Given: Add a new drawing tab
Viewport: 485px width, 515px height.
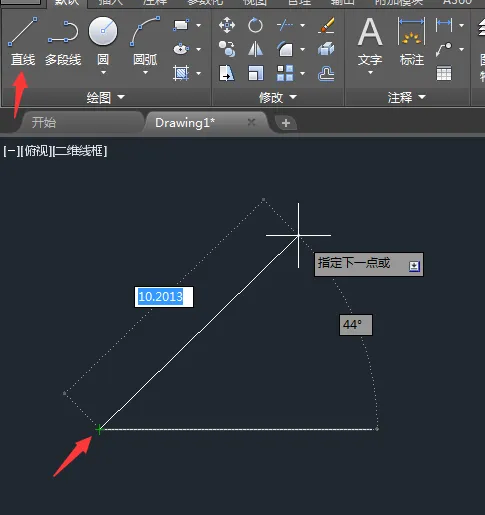Looking at the screenshot, I should (x=286, y=123).
